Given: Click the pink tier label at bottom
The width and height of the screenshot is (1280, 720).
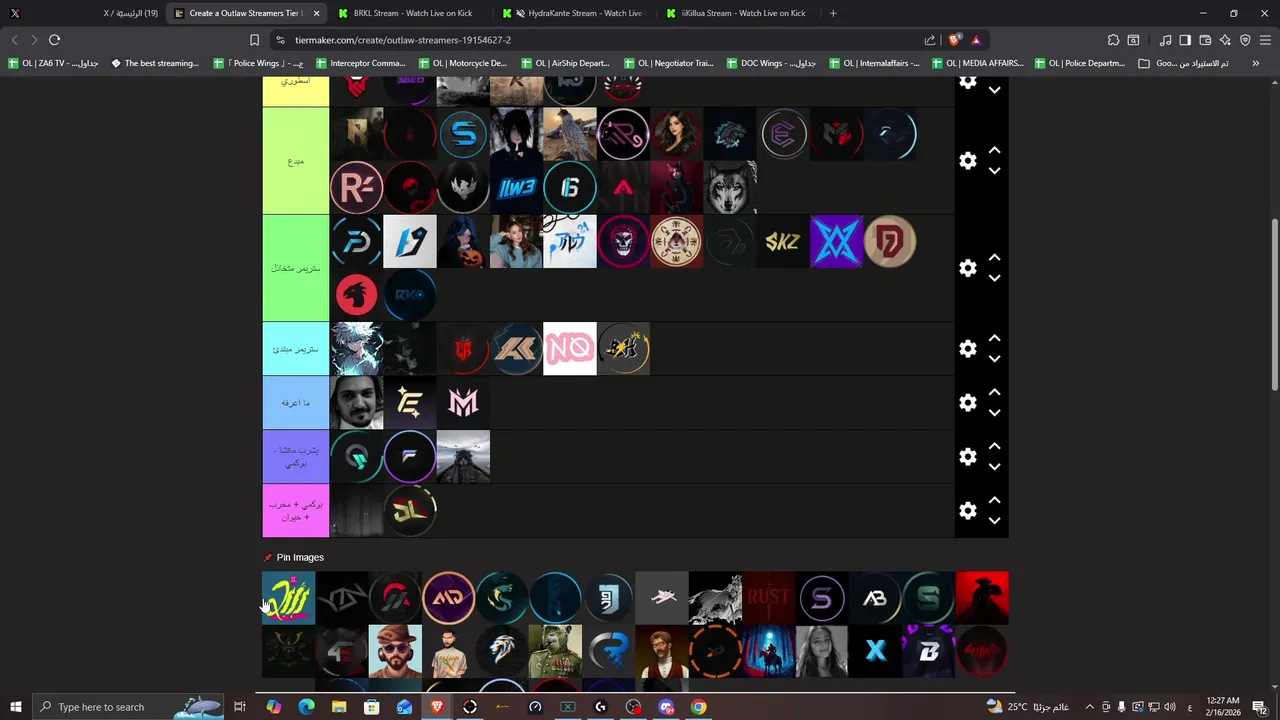Looking at the screenshot, I should pyautogui.click(x=295, y=511).
